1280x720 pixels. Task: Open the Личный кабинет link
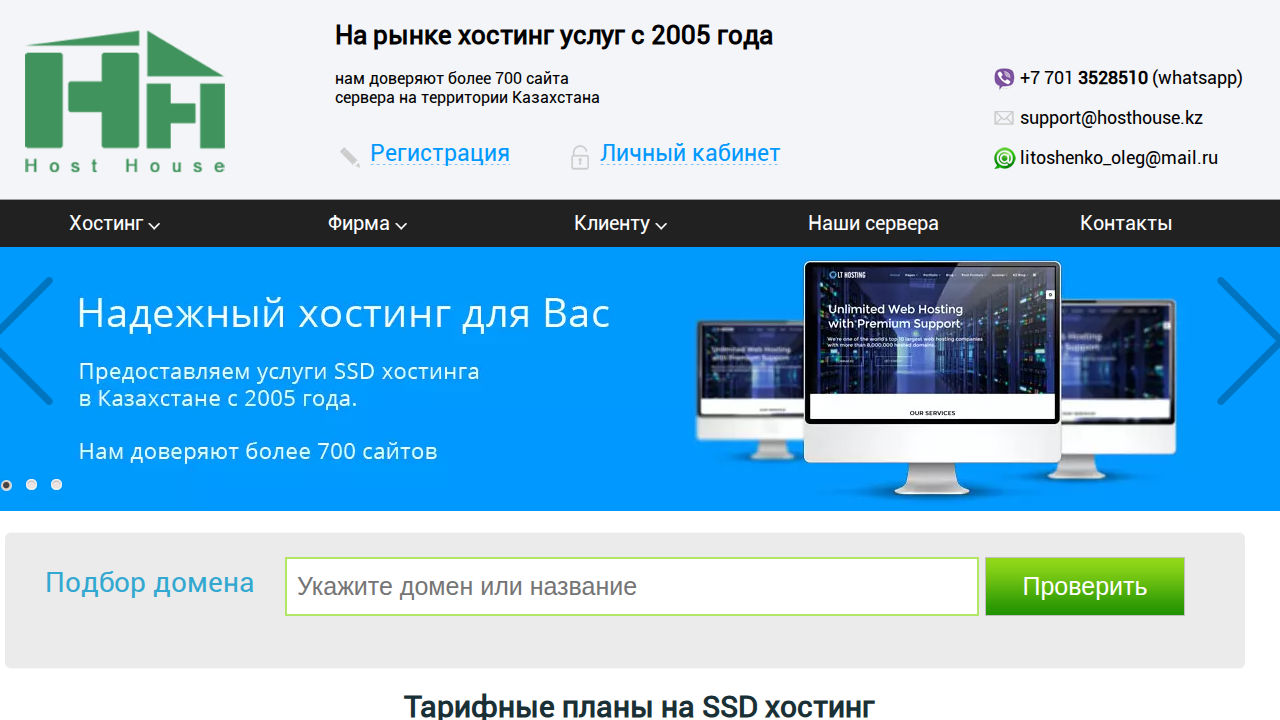click(690, 153)
